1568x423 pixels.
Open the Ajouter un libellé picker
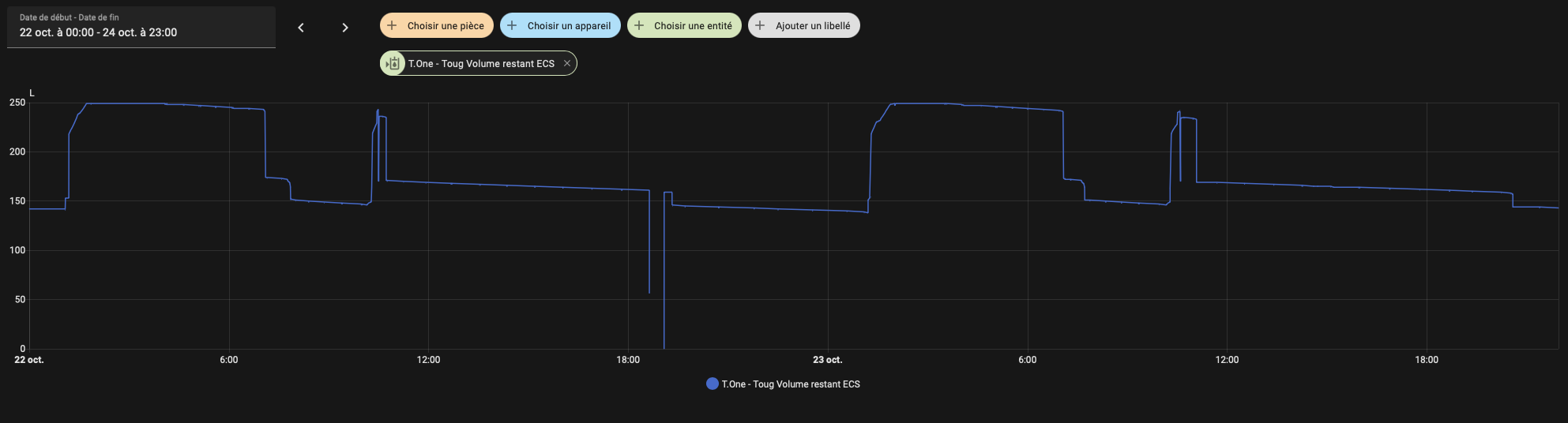pos(813,26)
